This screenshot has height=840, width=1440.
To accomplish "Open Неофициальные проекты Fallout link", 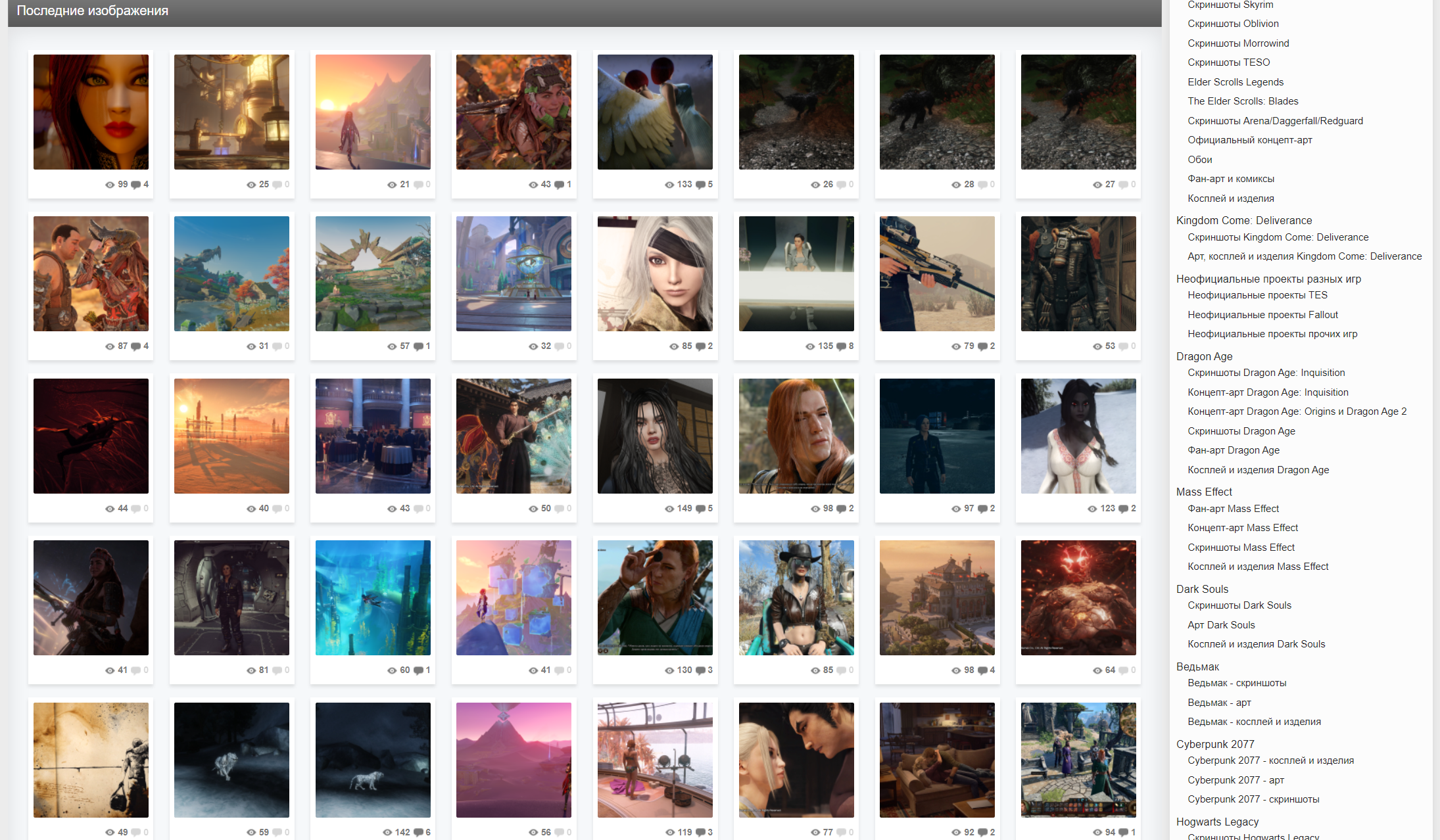I will coord(1262,315).
